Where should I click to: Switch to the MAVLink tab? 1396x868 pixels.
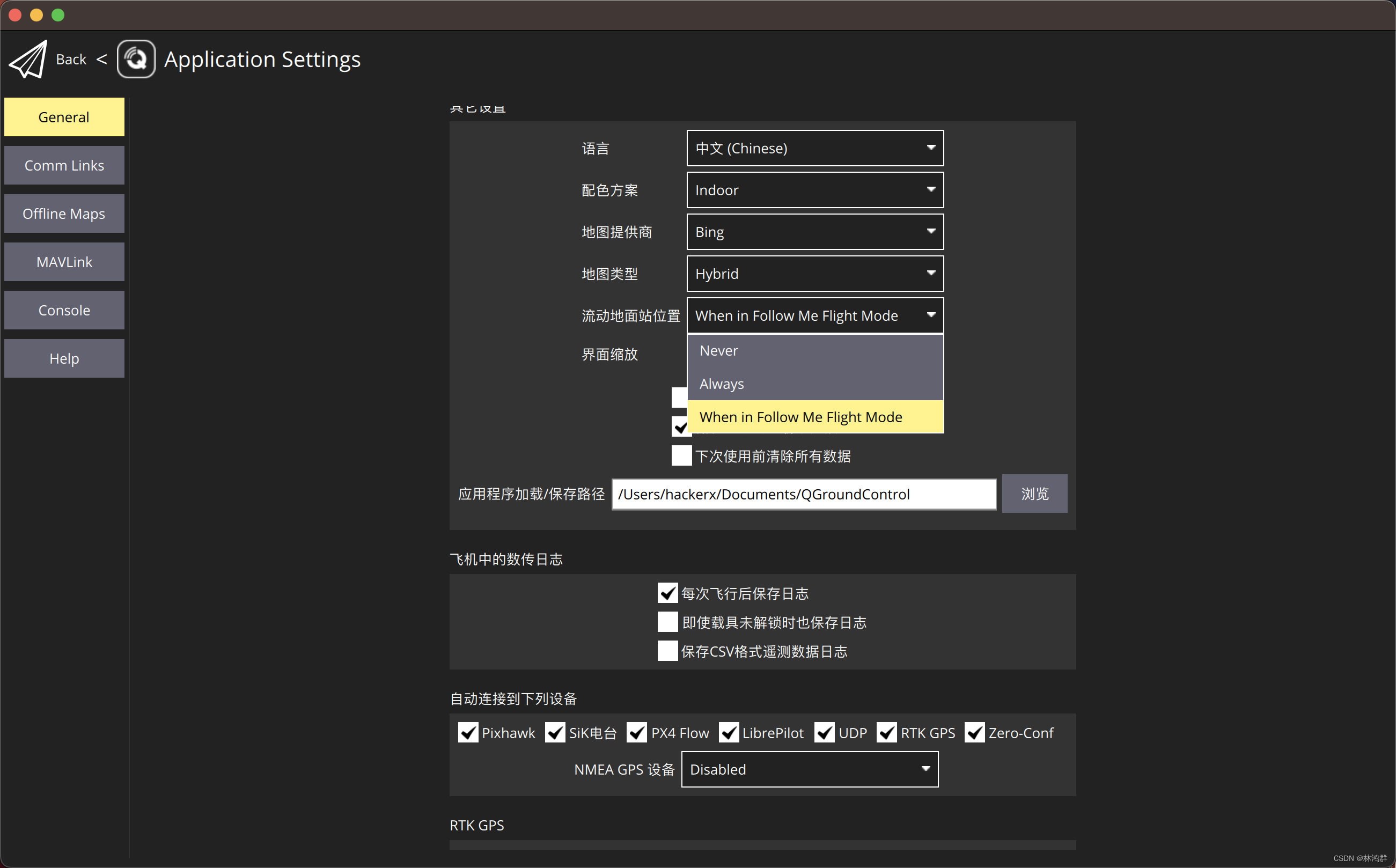pyautogui.click(x=64, y=262)
